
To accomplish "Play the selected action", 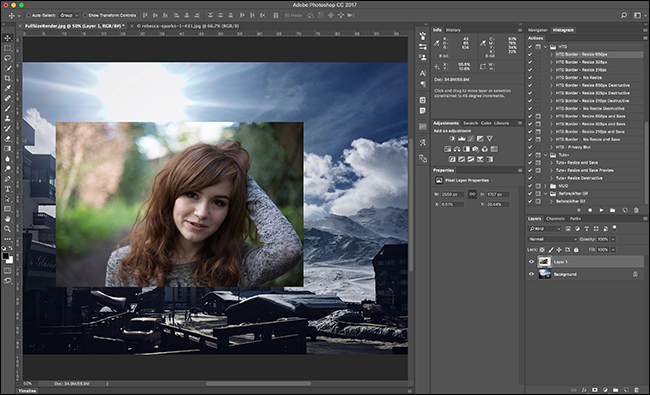I will tap(601, 210).
